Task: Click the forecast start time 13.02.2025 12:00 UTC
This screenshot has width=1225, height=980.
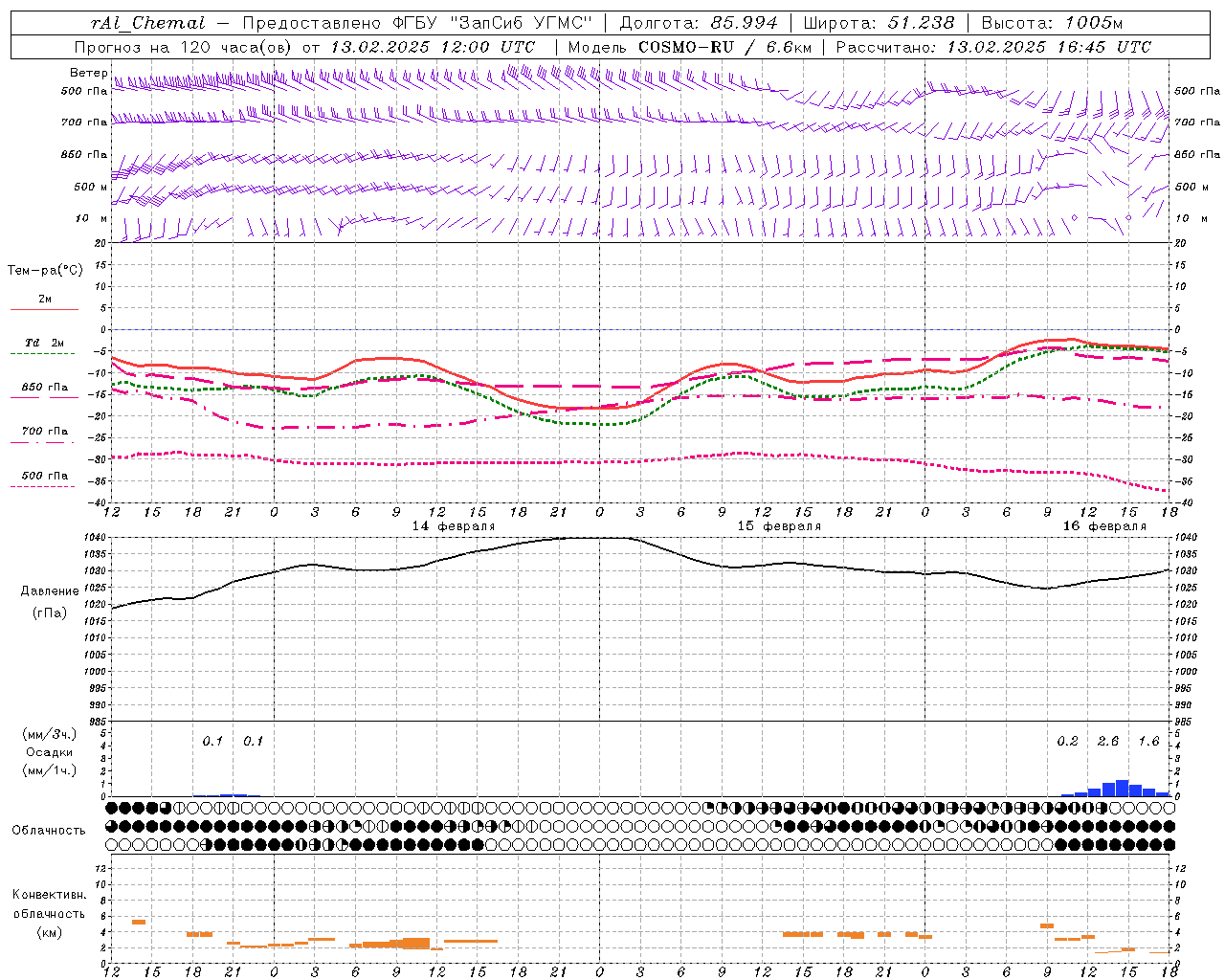Action: click(x=433, y=47)
